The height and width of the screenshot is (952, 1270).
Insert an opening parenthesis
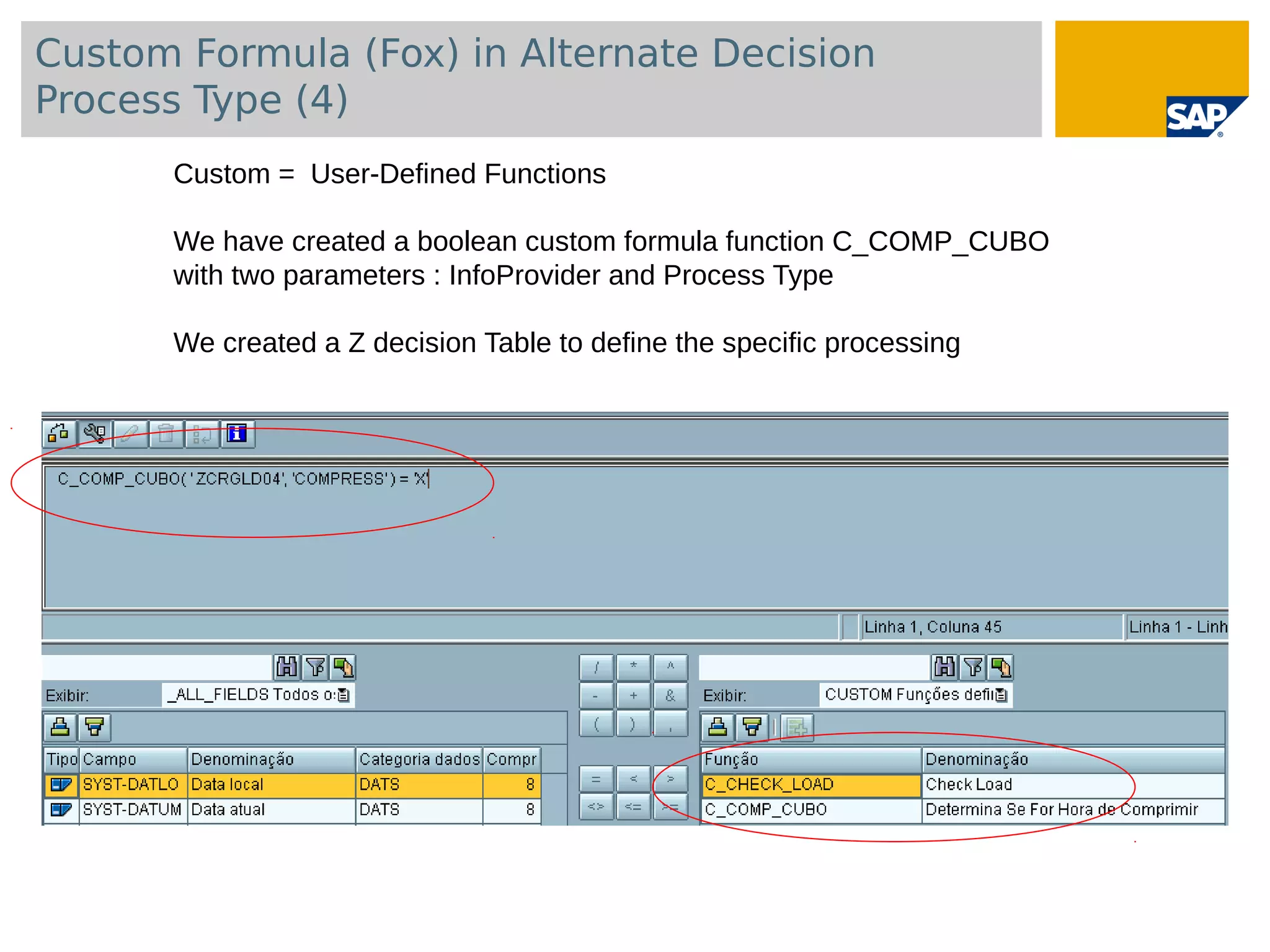597,724
